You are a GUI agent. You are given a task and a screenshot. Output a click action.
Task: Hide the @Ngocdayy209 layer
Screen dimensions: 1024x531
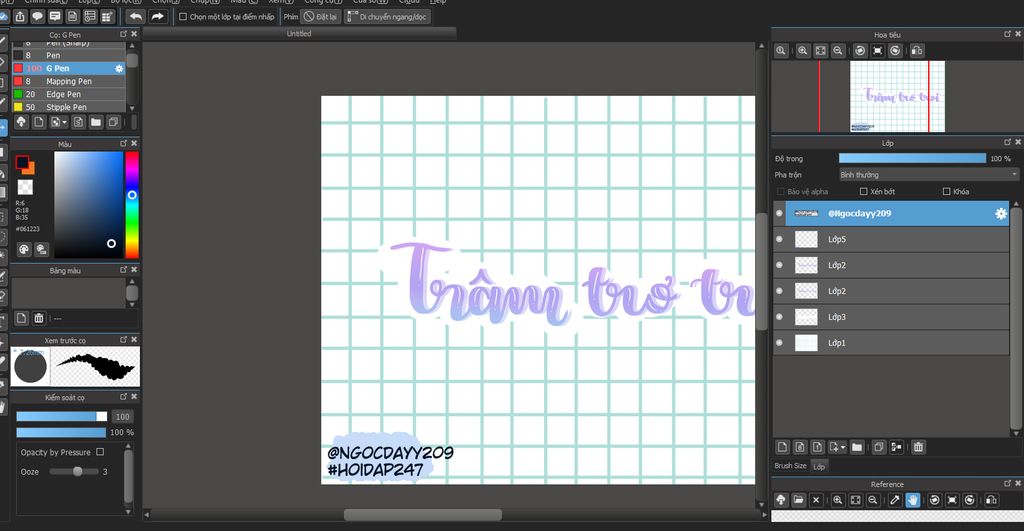tap(779, 213)
